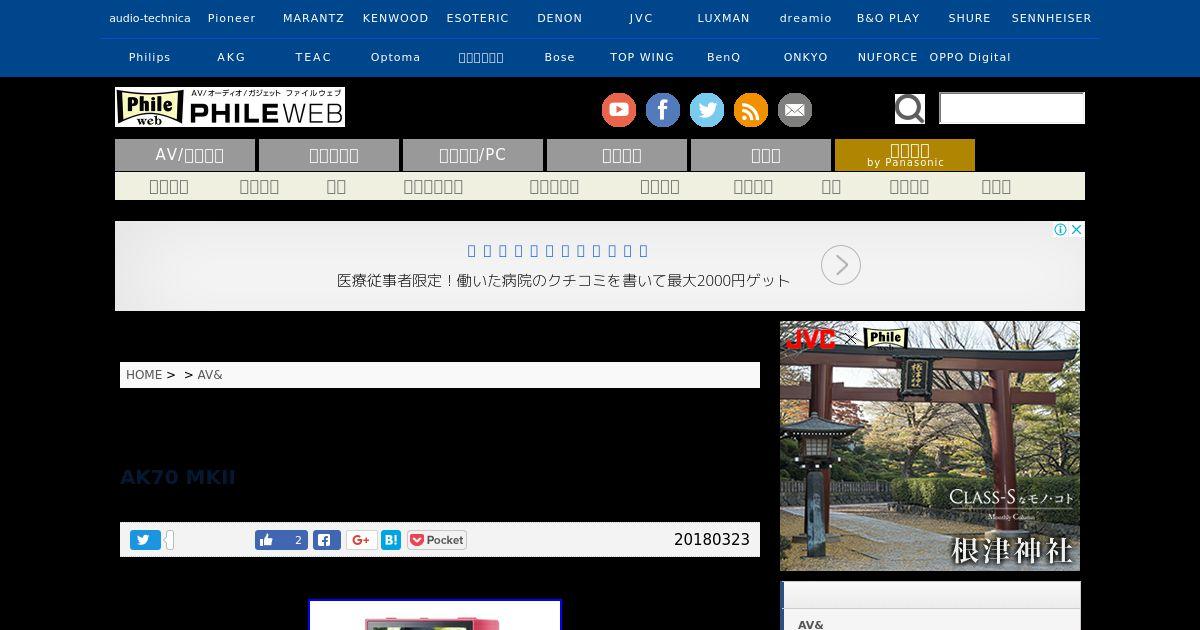Click the Facebook Like thumbs-up button

(281, 540)
